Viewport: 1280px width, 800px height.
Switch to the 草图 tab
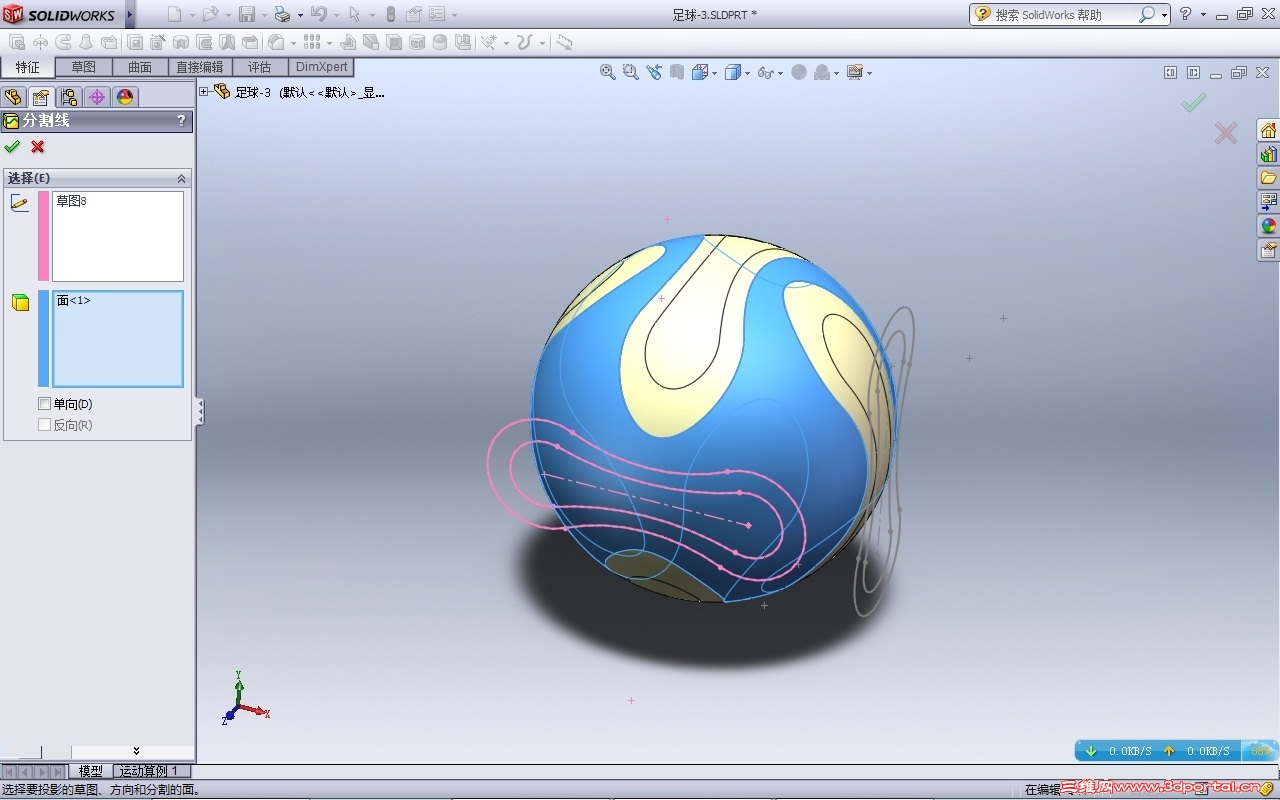pyautogui.click(x=84, y=67)
